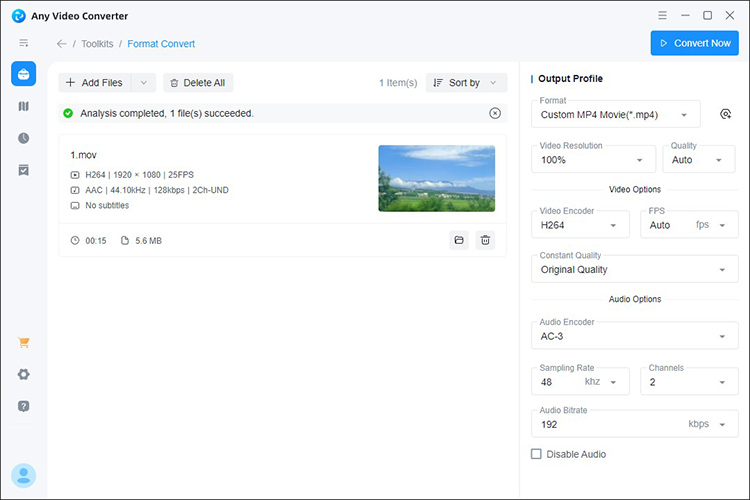Click the file size icon
The height and width of the screenshot is (500, 750).
coord(125,241)
